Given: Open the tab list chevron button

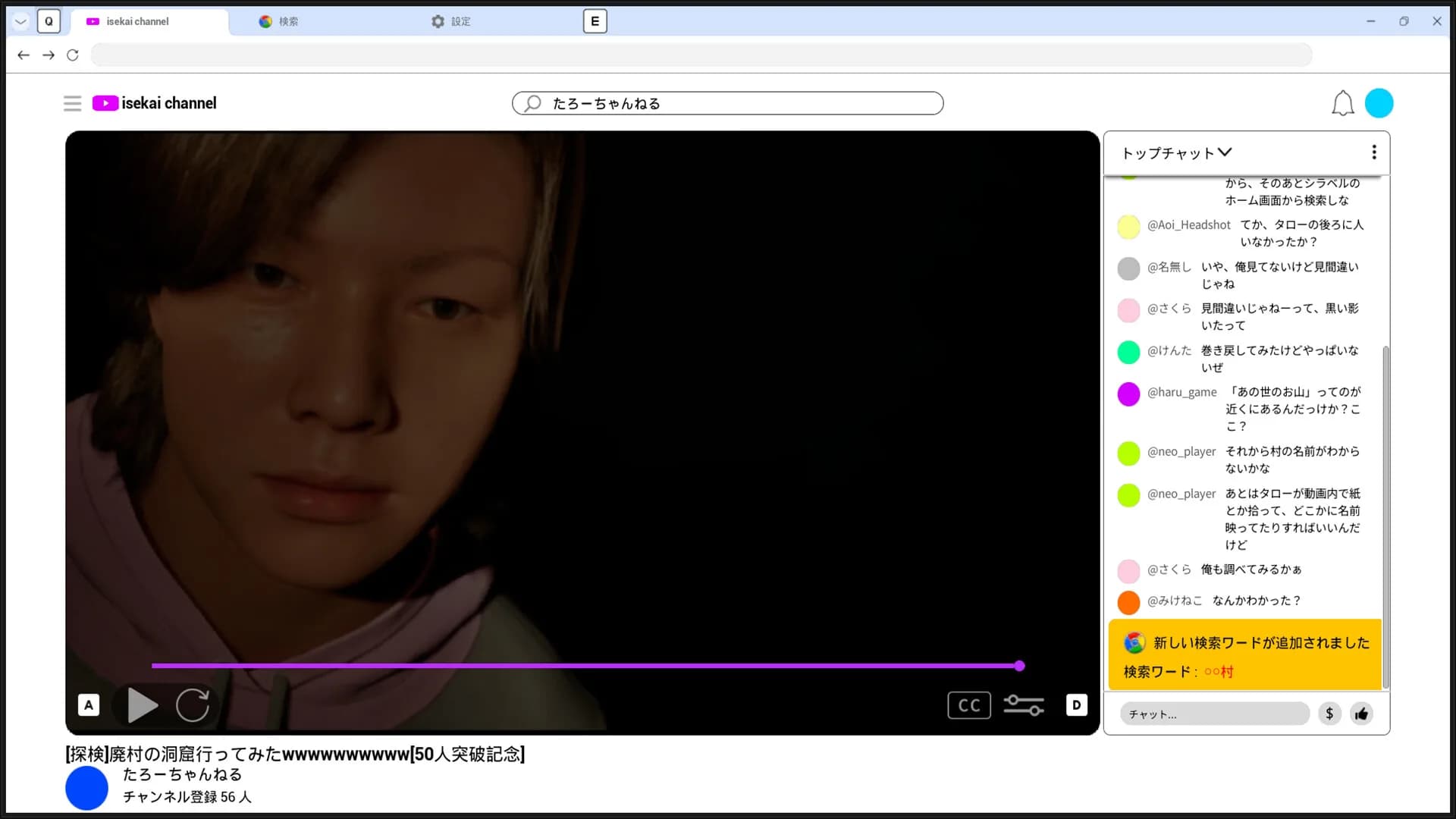Looking at the screenshot, I should coord(20,21).
